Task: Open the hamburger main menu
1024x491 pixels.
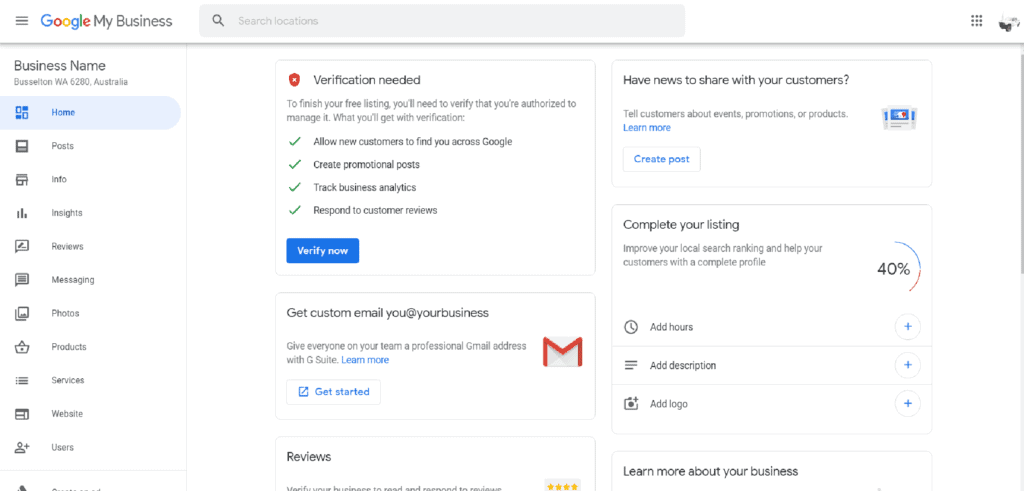Action: pos(22,21)
